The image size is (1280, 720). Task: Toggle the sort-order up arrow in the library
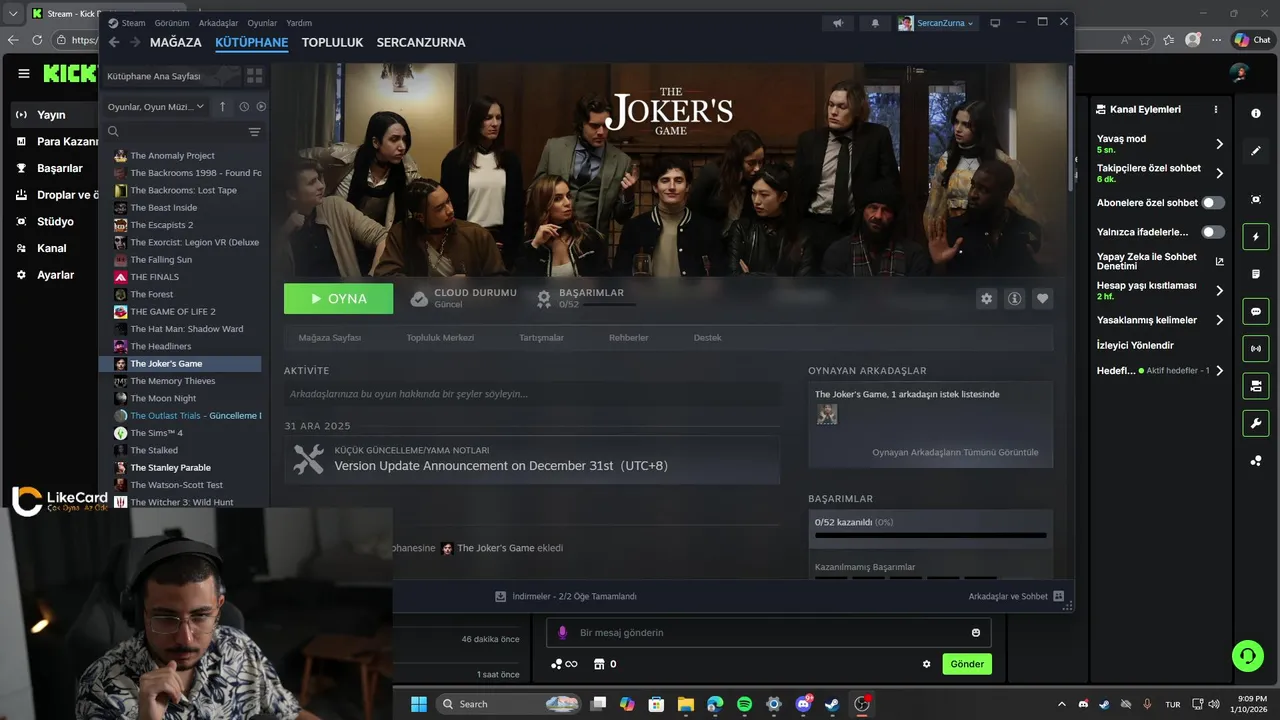click(x=223, y=107)
